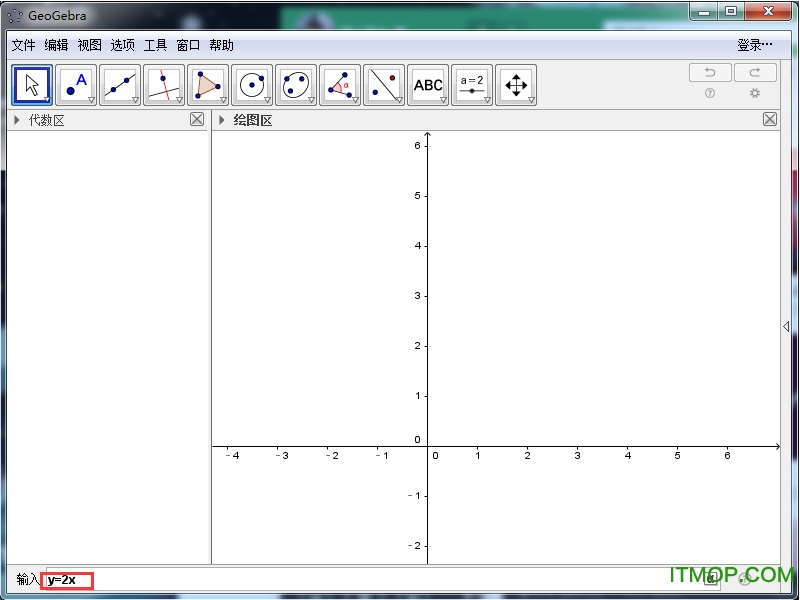Expand the 绘图区 panel disclosure triangle

pos(222,119)
